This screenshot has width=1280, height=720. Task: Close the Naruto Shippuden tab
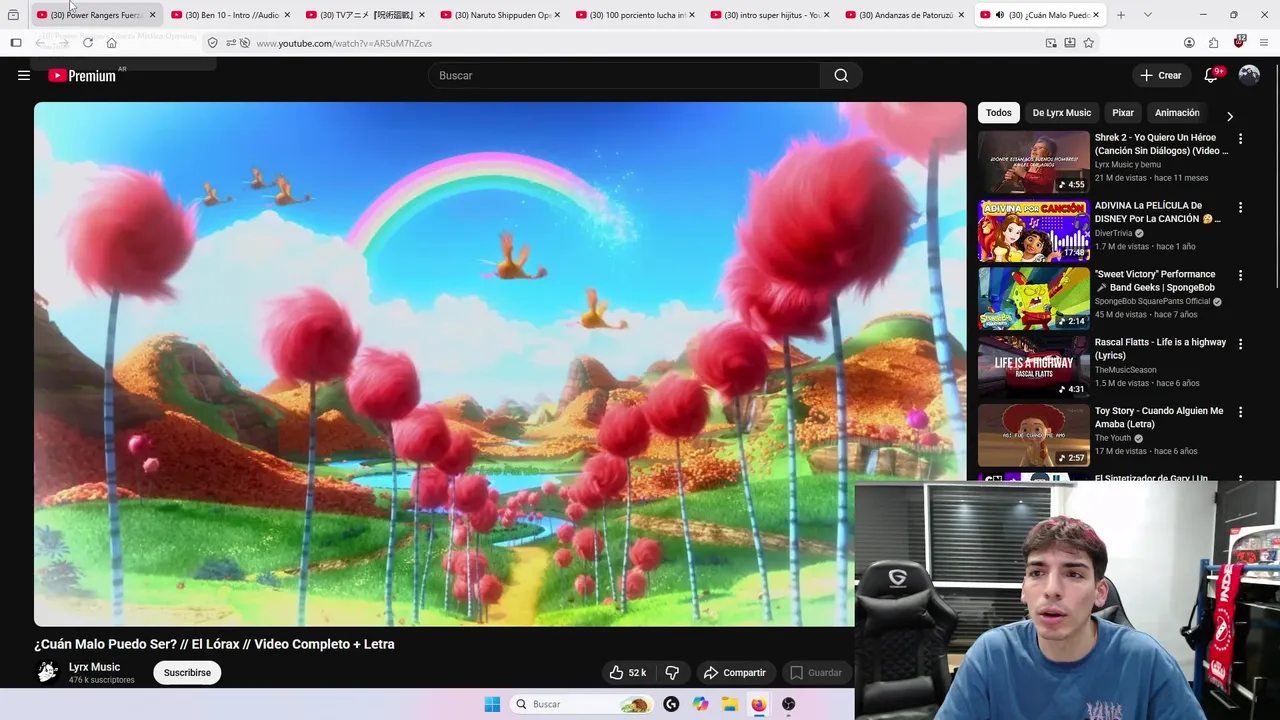point(556,15)
